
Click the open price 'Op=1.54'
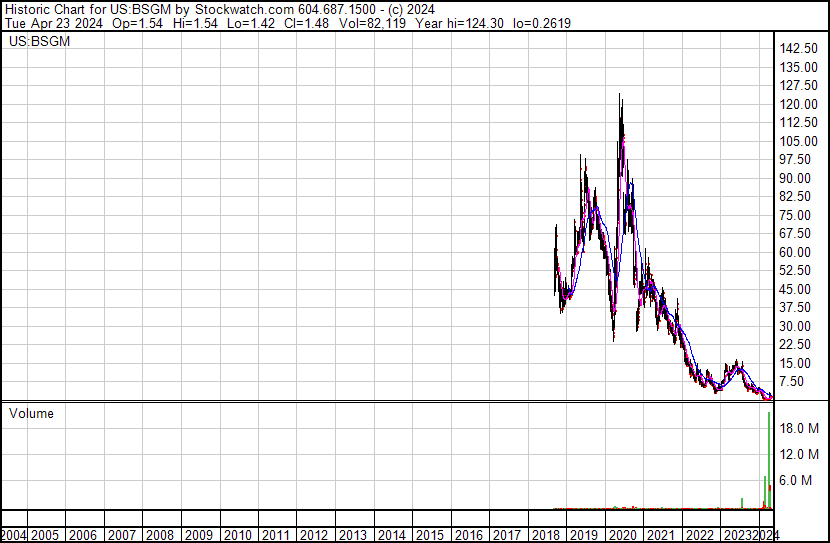138,23
